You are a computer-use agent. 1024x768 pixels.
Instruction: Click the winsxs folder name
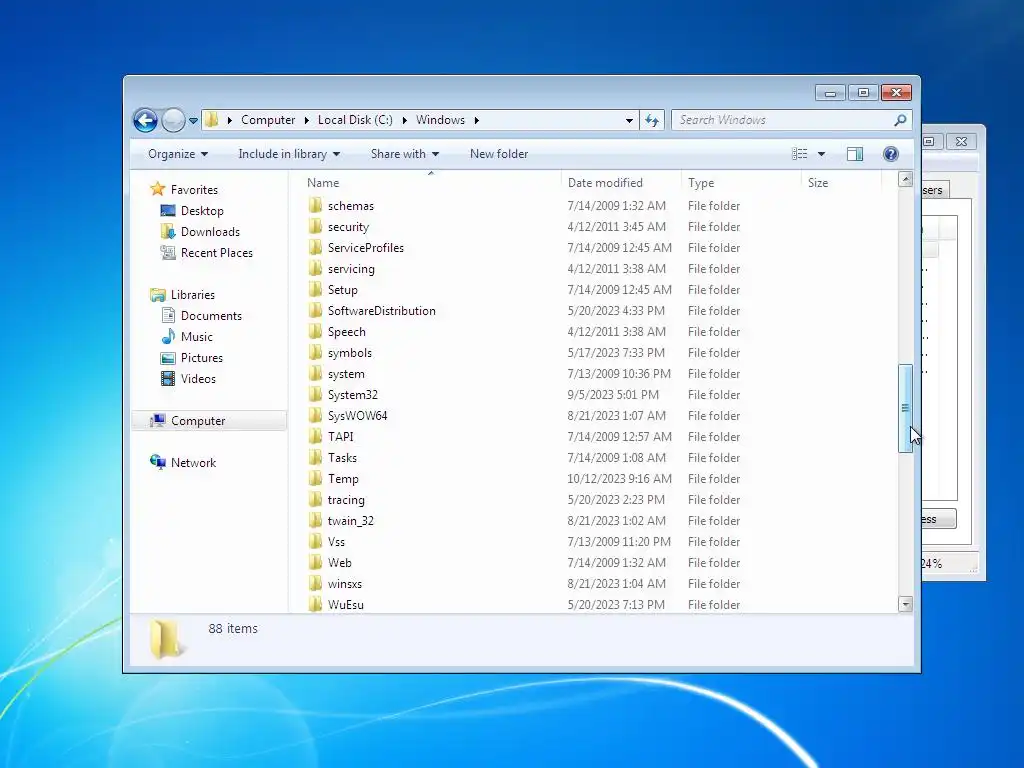tap(345, 584)
